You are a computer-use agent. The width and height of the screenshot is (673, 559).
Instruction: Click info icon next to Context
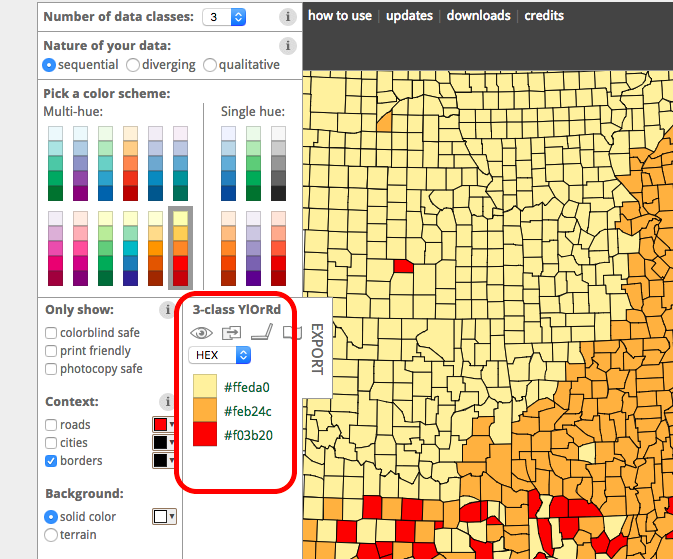click(166, 401)
